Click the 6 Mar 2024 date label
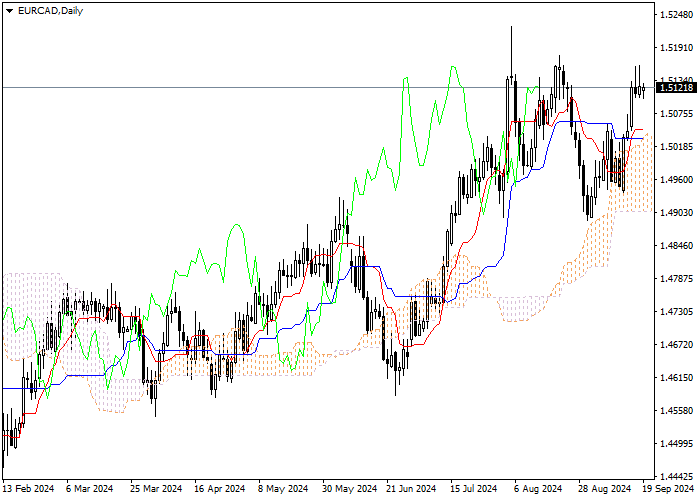 point(90,489)
